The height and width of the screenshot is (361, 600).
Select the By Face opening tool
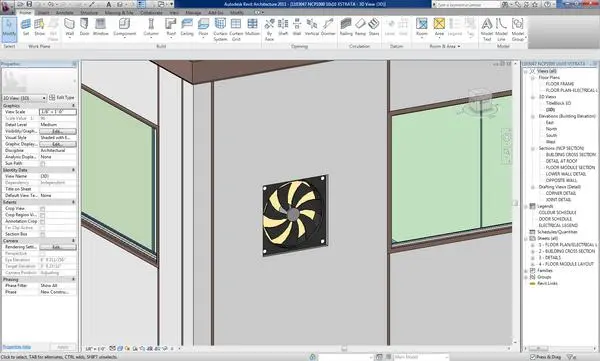point(269,30)
